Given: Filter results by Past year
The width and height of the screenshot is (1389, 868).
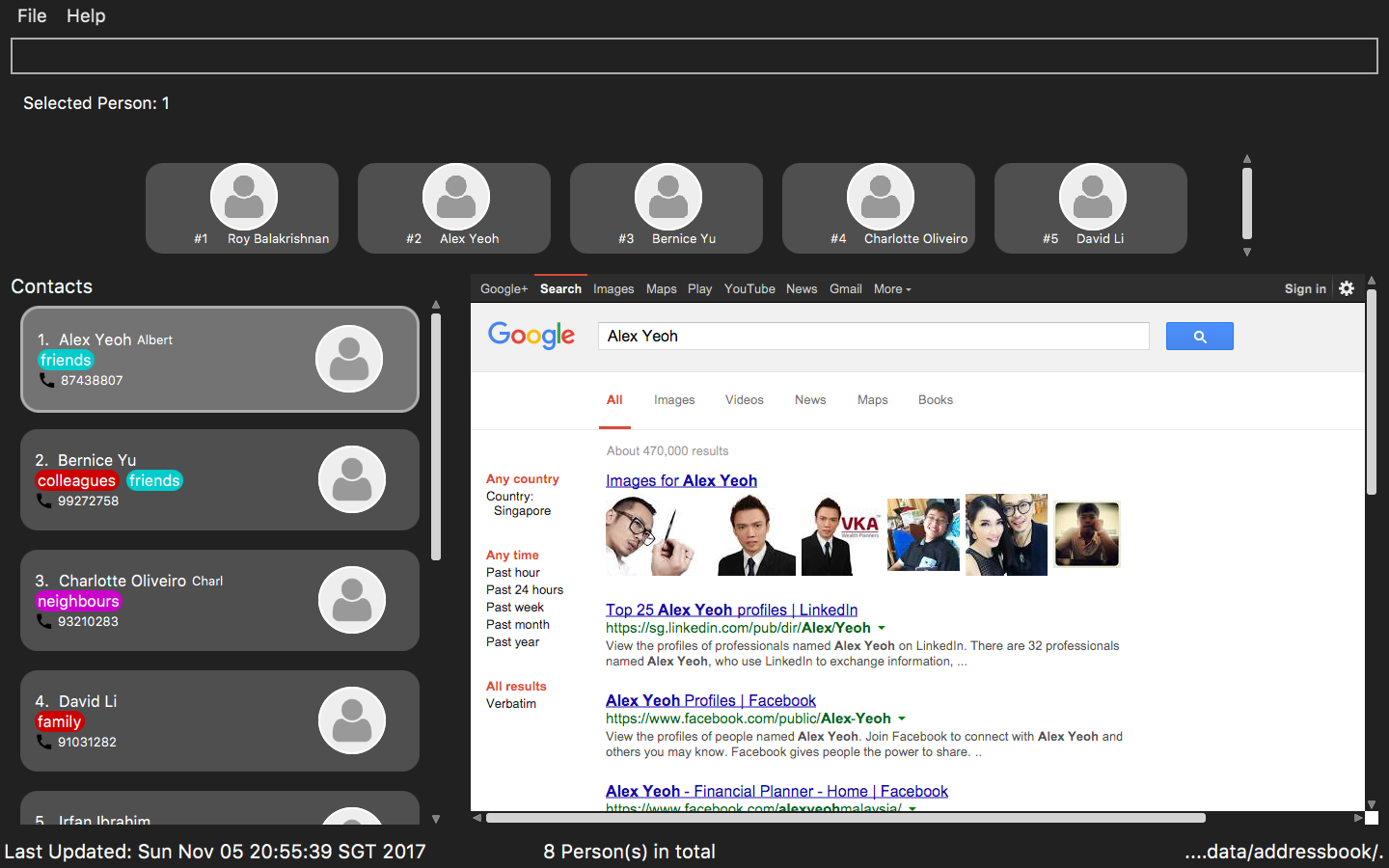Looking at the screenshot, I should click(x=513, y=641).
